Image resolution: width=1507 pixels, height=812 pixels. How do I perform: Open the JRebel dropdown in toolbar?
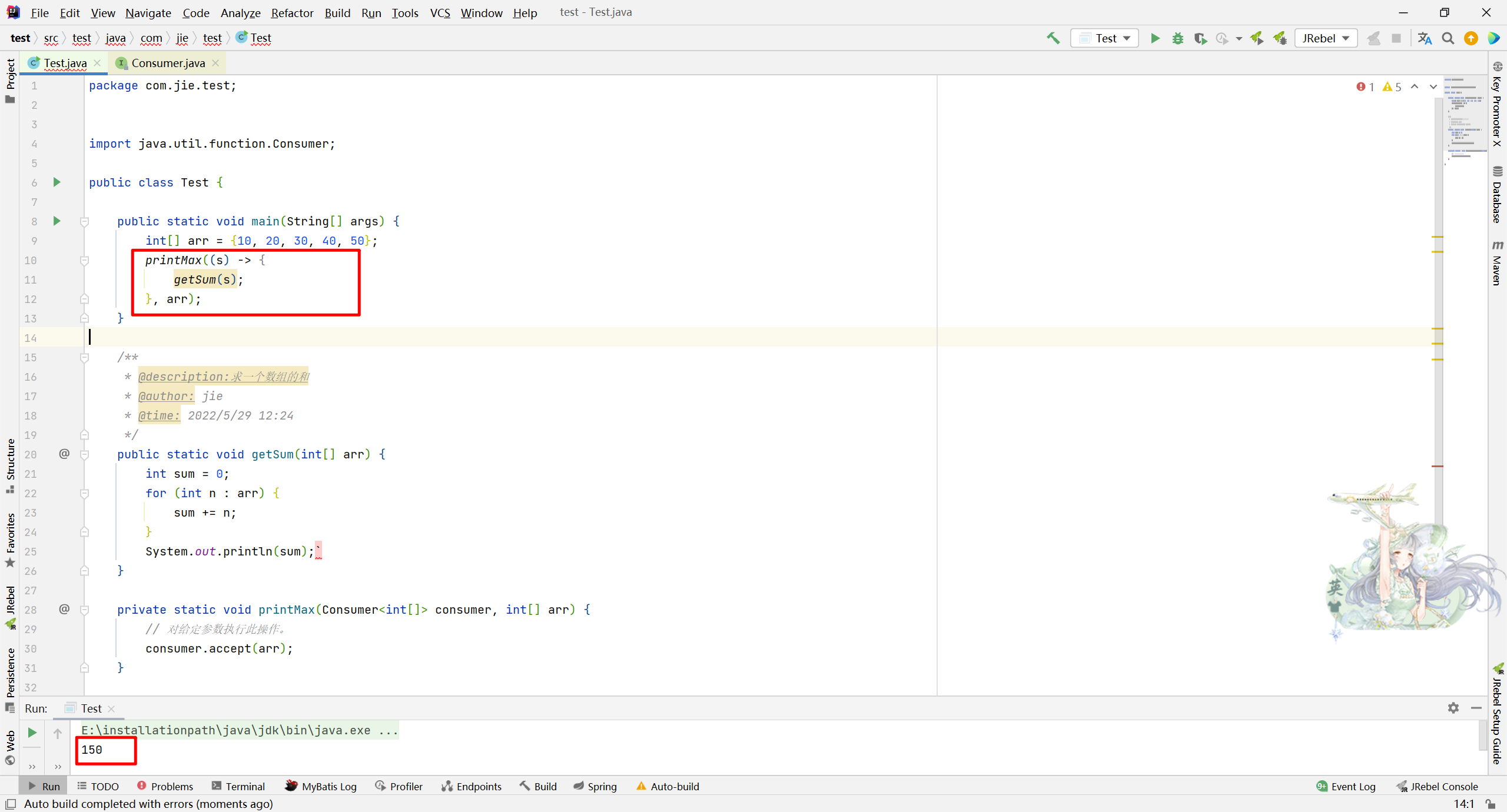tap(1326, 38)
